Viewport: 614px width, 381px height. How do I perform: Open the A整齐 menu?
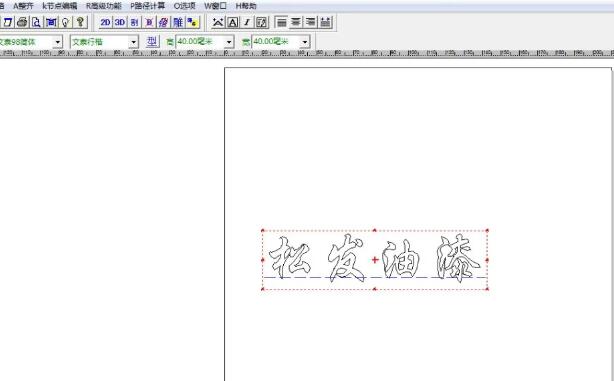point(23,6)
